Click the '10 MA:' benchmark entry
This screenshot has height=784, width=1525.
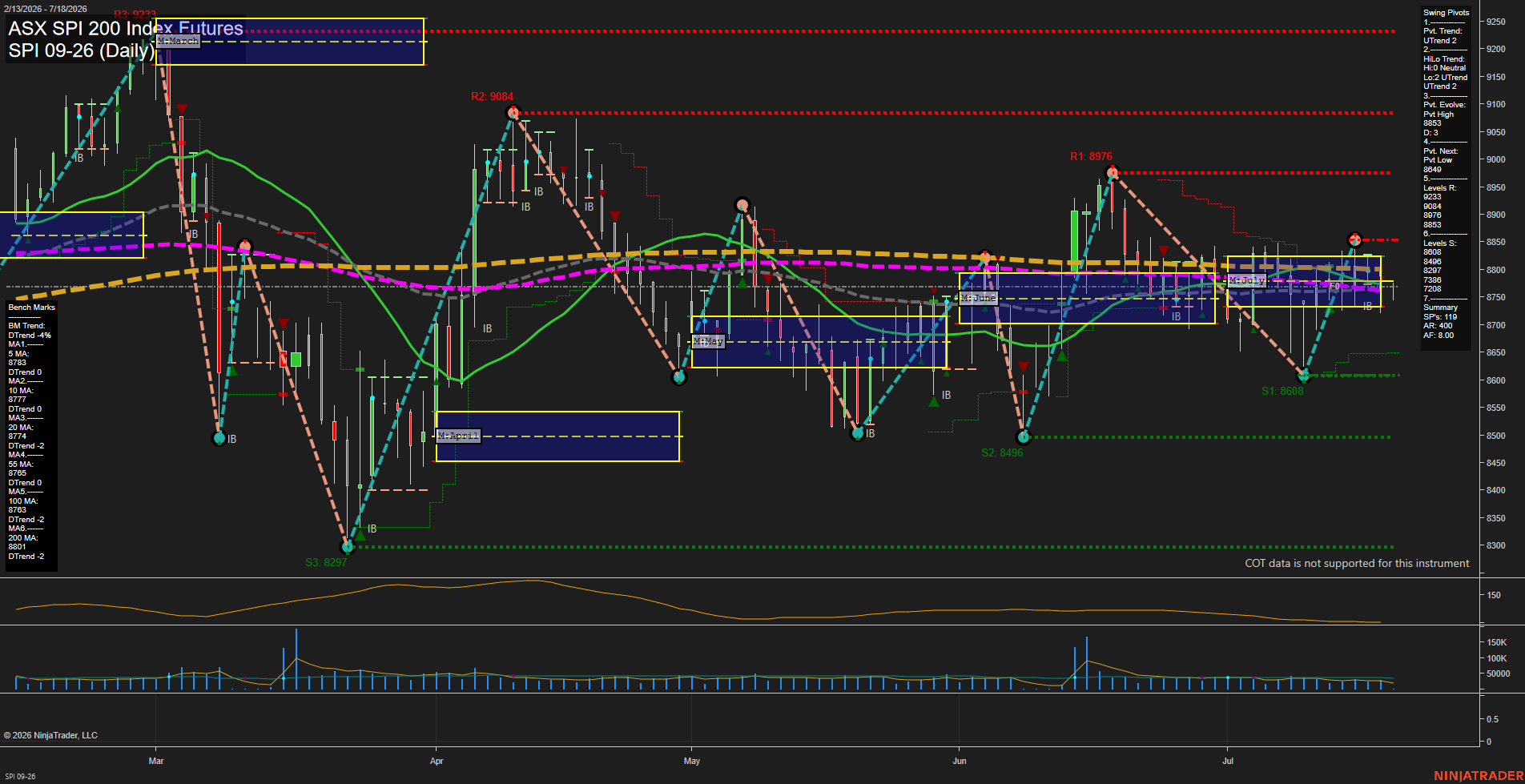pyautogui.click(x=20, y=390)
